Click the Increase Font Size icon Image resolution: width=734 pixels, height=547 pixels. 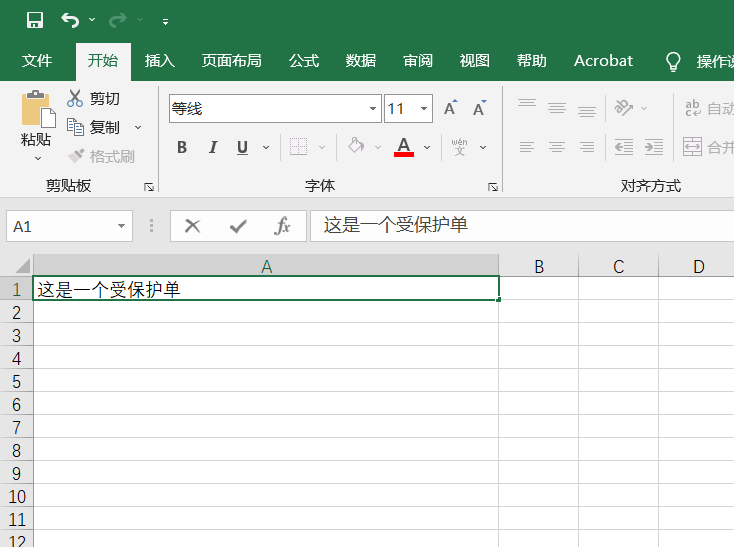coord(450,108)
